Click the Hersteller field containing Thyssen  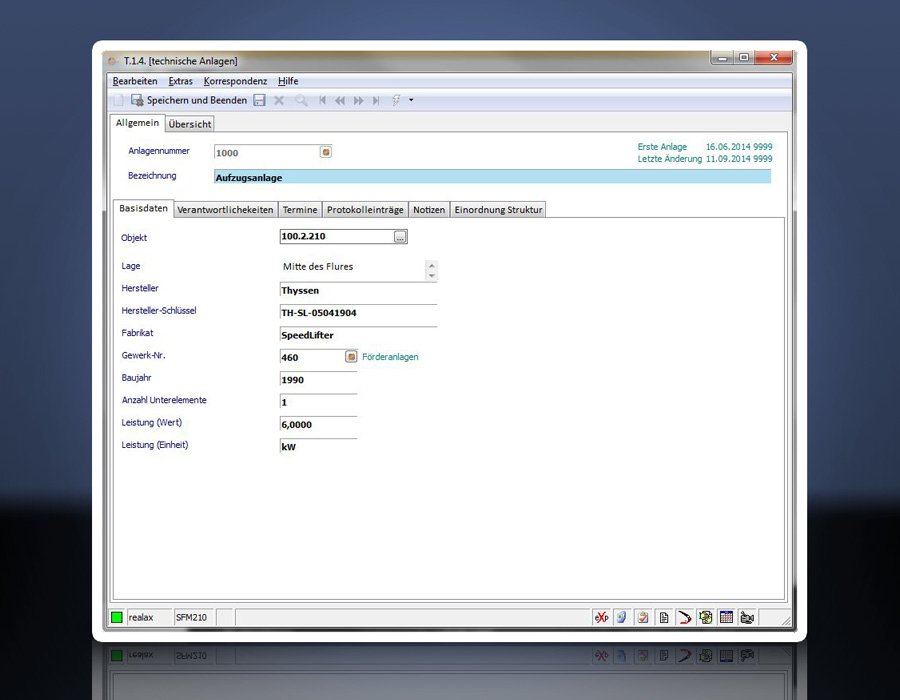point(358,290)
